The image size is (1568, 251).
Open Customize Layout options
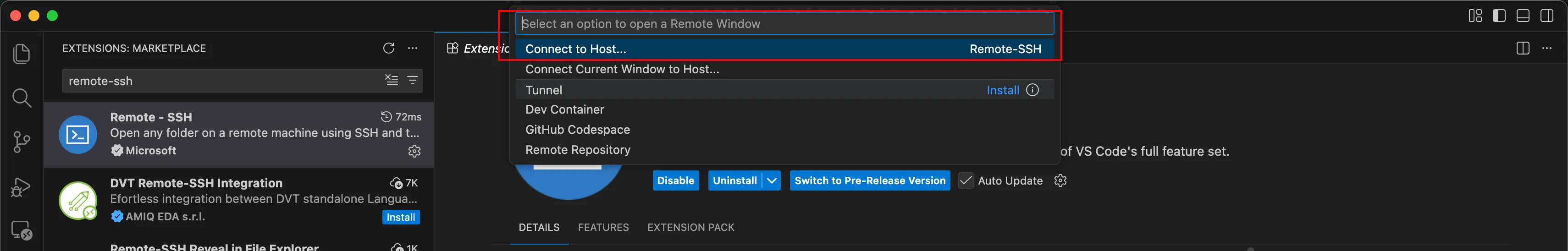1475,16
